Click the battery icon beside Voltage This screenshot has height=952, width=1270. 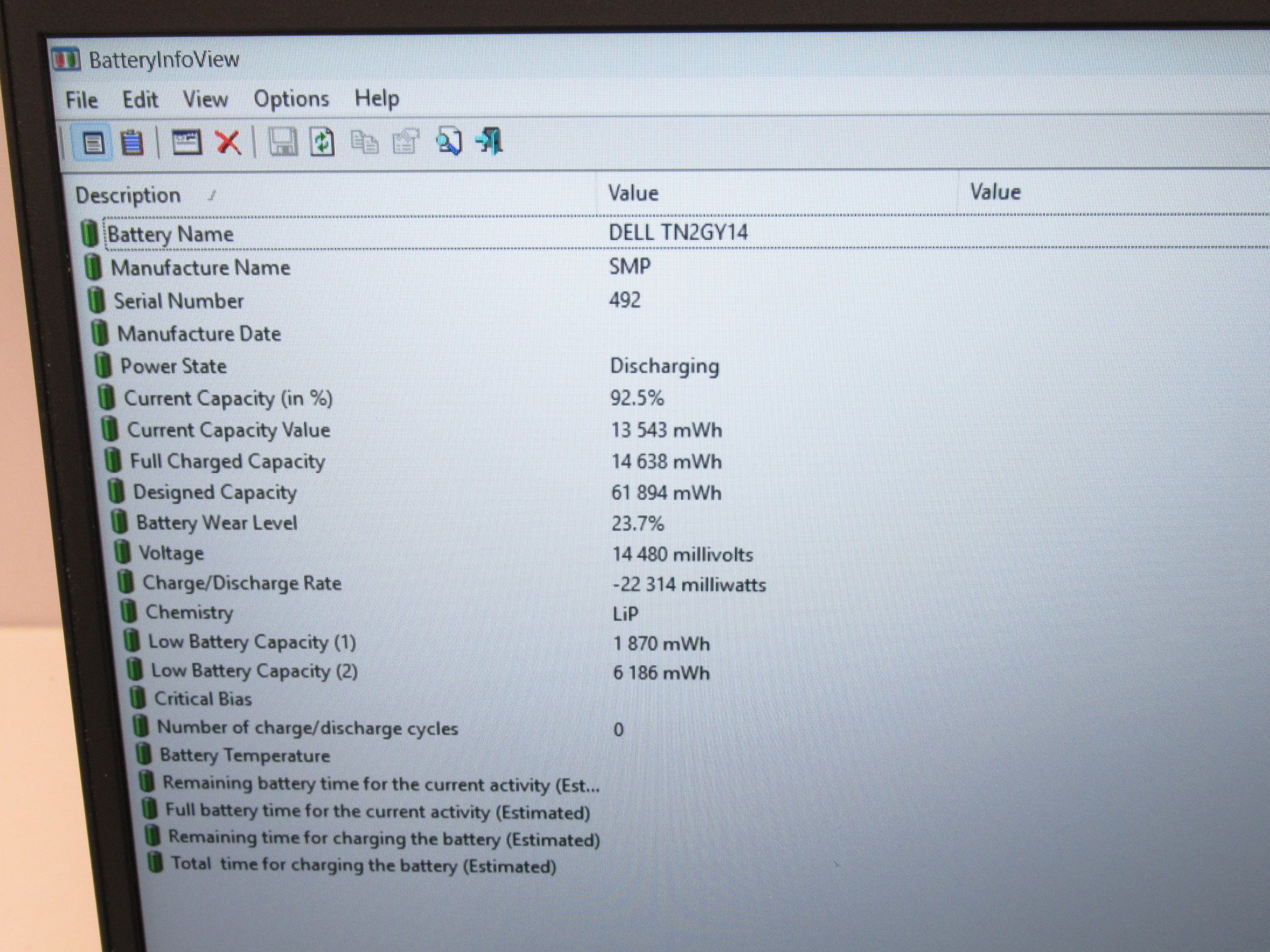coord(123,552)
